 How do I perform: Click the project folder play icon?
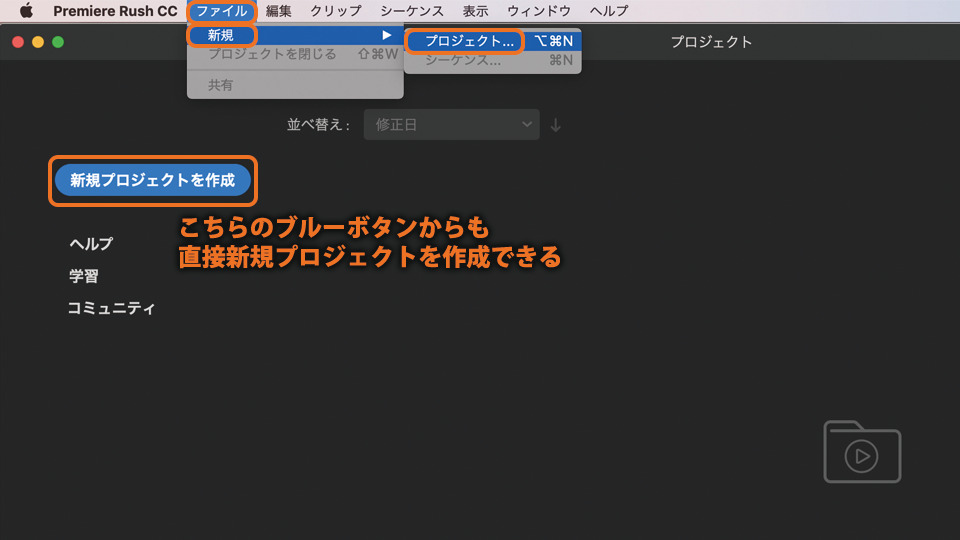pos(862,452)
